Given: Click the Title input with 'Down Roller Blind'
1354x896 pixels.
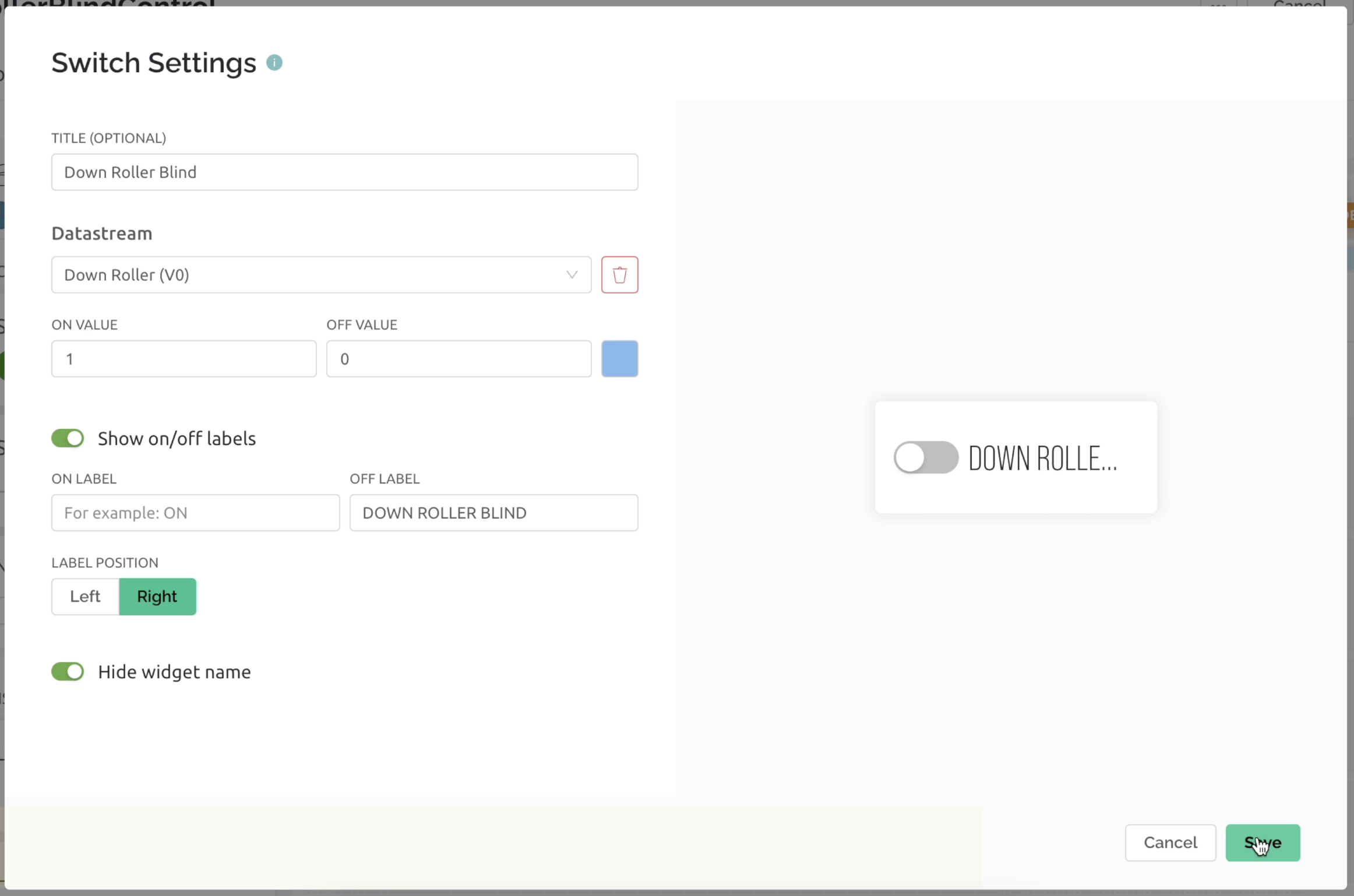Looking at the screenshot, I should [344, 172].
